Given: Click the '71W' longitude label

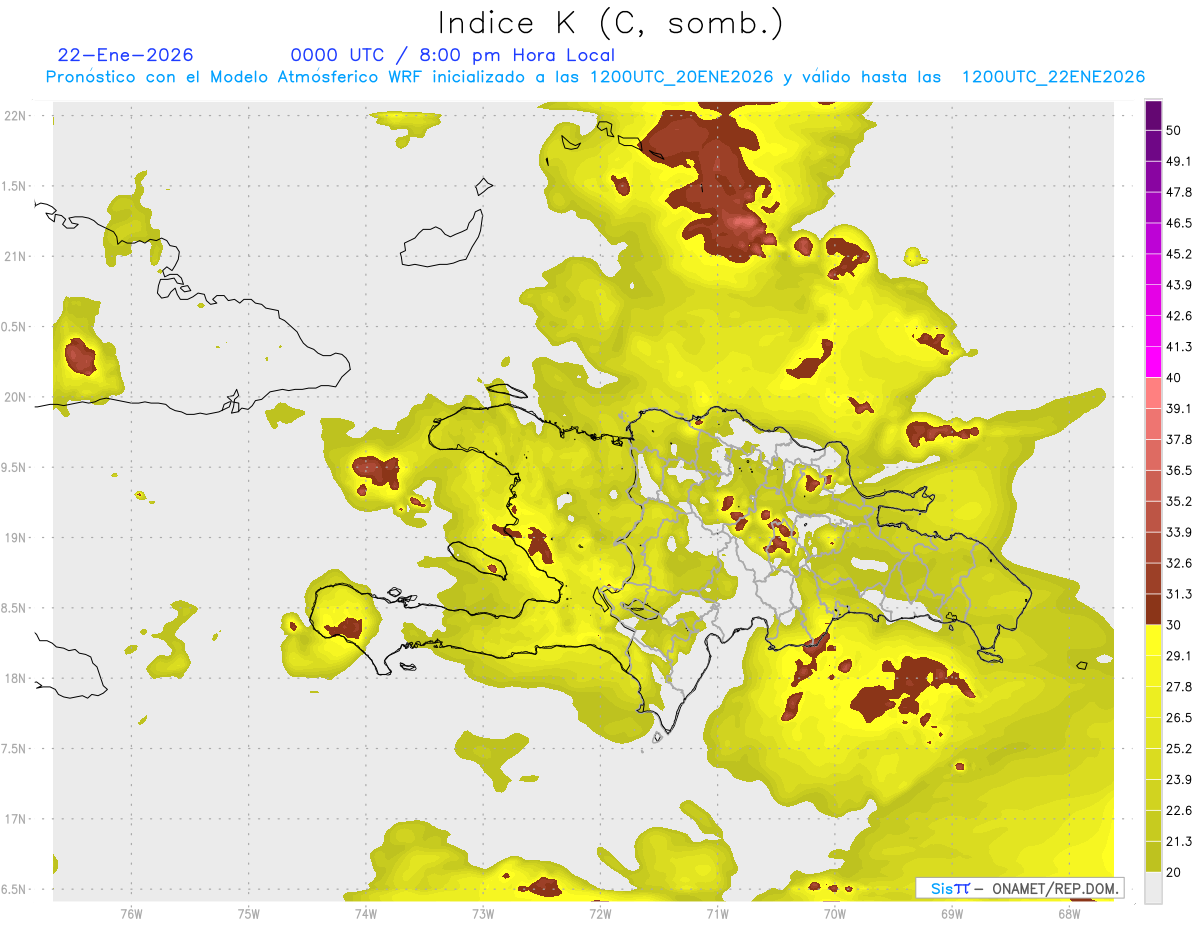Looking at the screenshot, I should click(717, 913).
